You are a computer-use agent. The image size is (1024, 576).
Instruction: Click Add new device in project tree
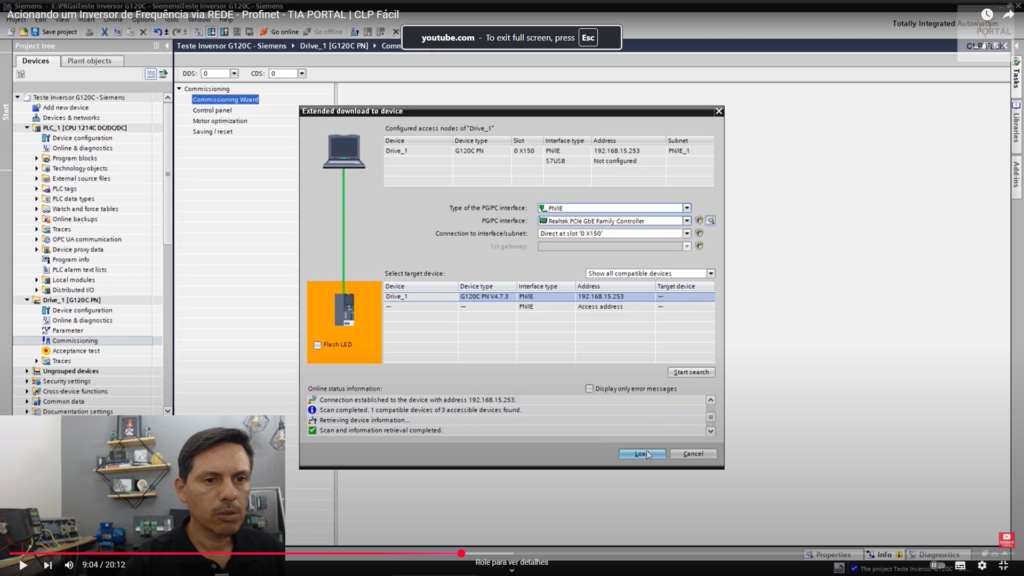65,108
